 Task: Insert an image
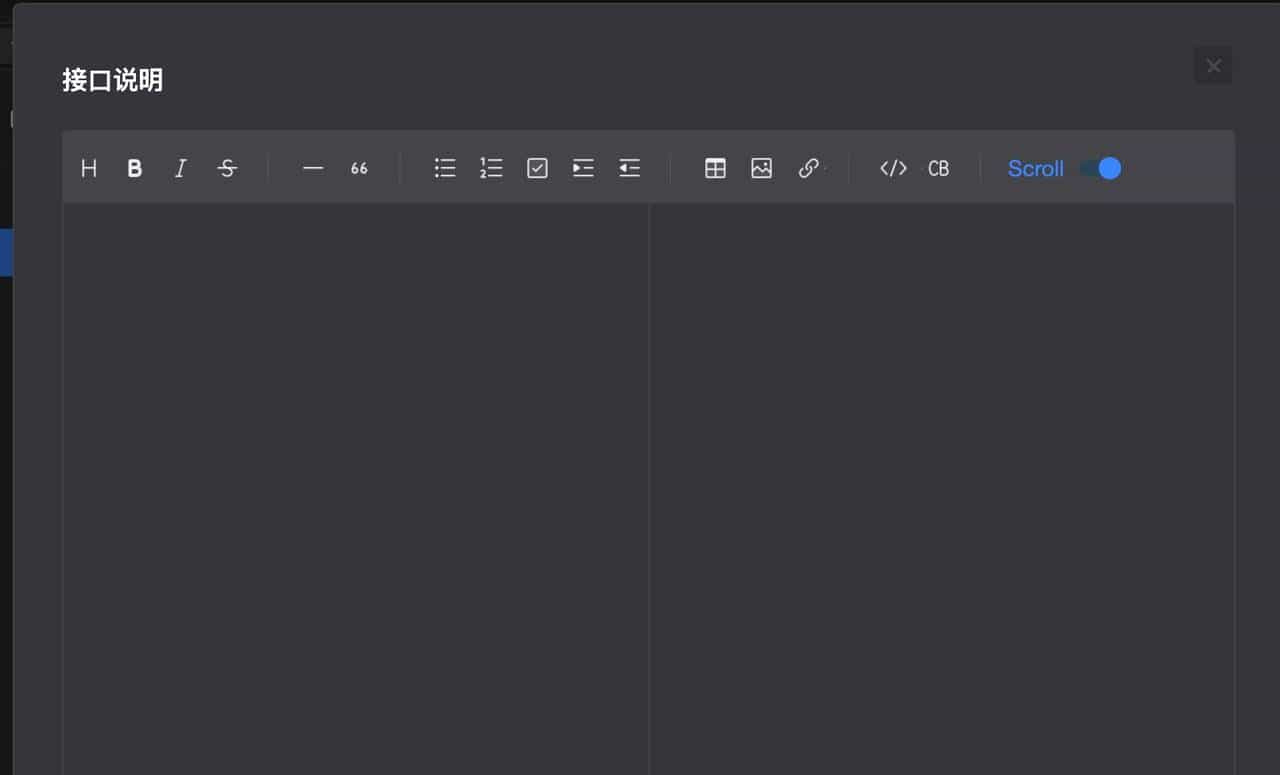click(761, 169)
